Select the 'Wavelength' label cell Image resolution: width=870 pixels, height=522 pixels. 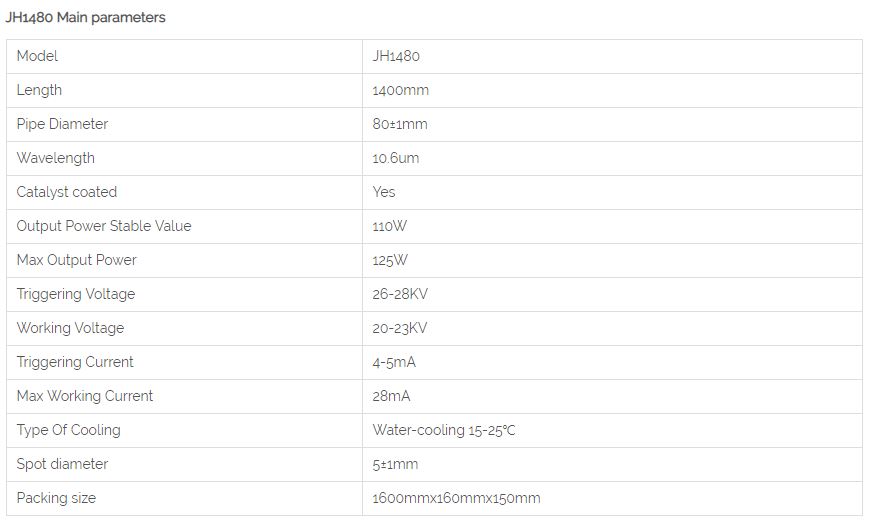pos(56,158)
